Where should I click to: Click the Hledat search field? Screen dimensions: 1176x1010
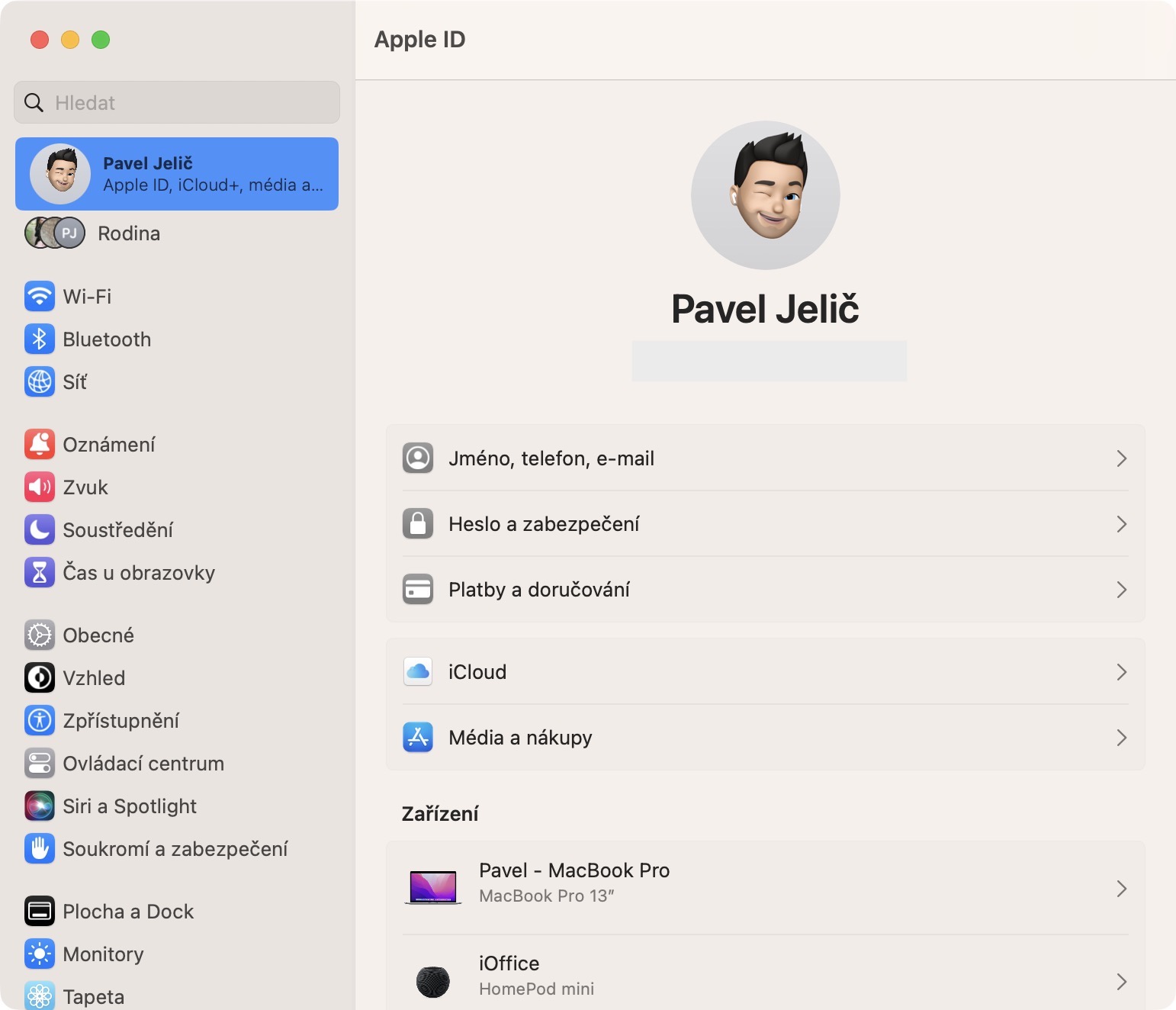(x=177, y=102)
